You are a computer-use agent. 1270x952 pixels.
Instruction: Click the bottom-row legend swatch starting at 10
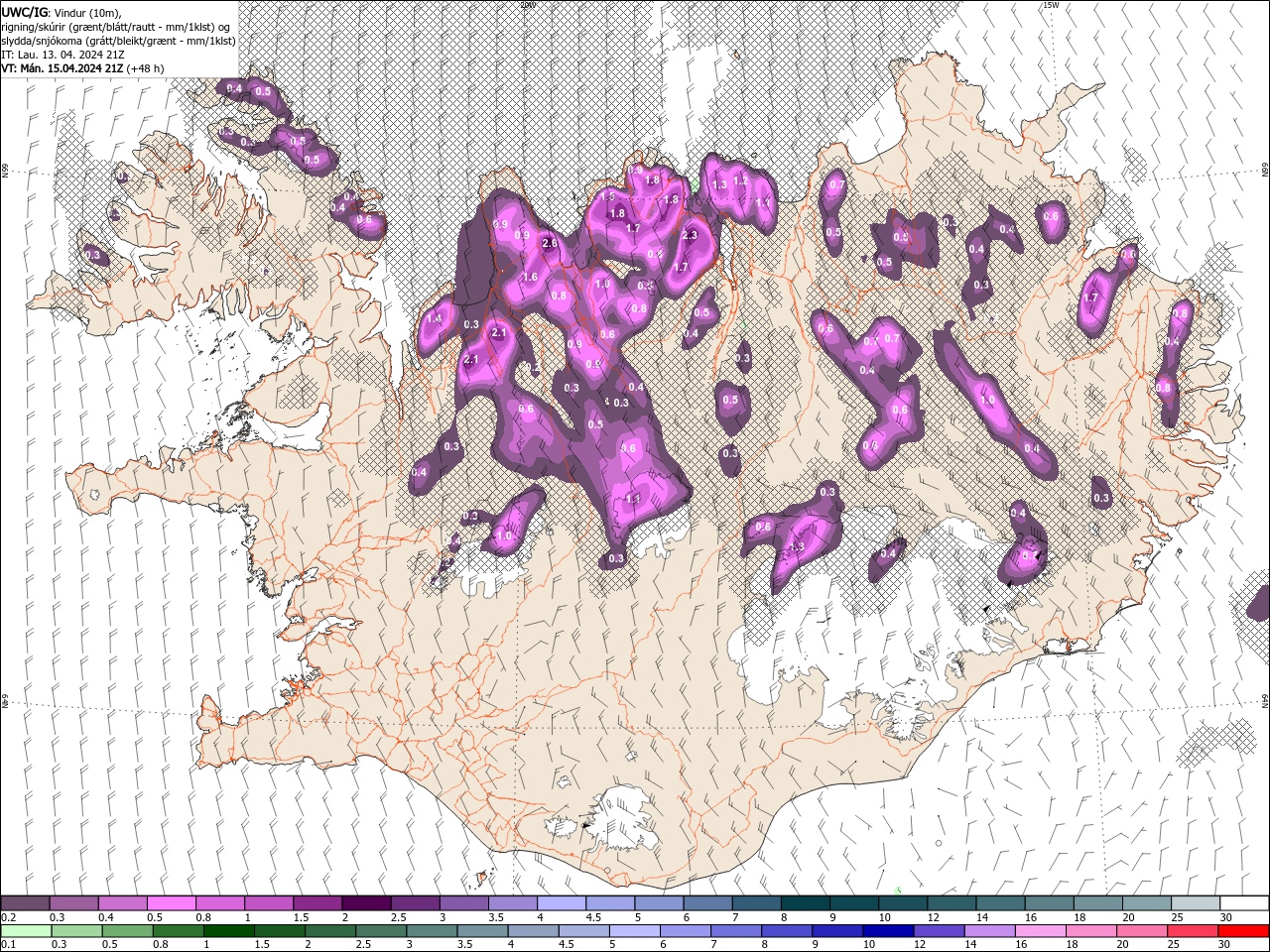pos(886,931)
